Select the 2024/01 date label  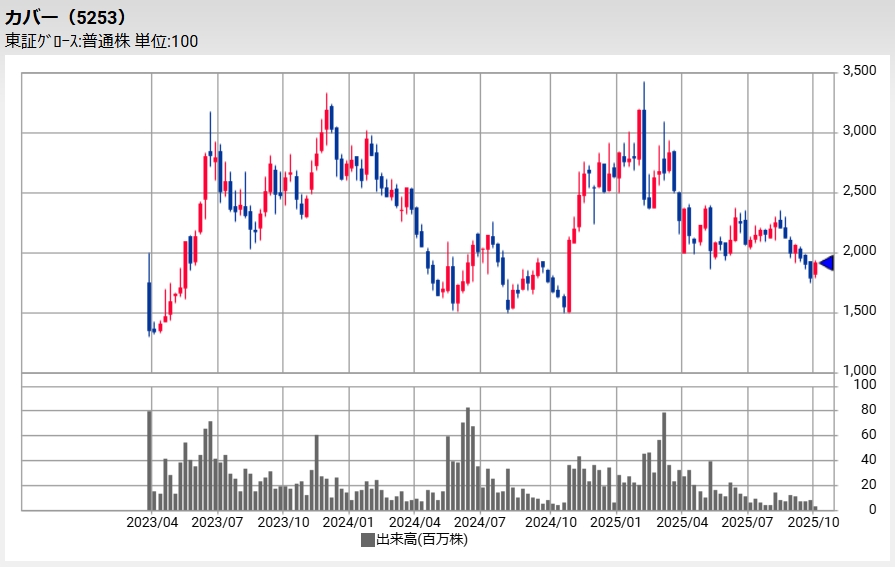click(x=350, y=522)
